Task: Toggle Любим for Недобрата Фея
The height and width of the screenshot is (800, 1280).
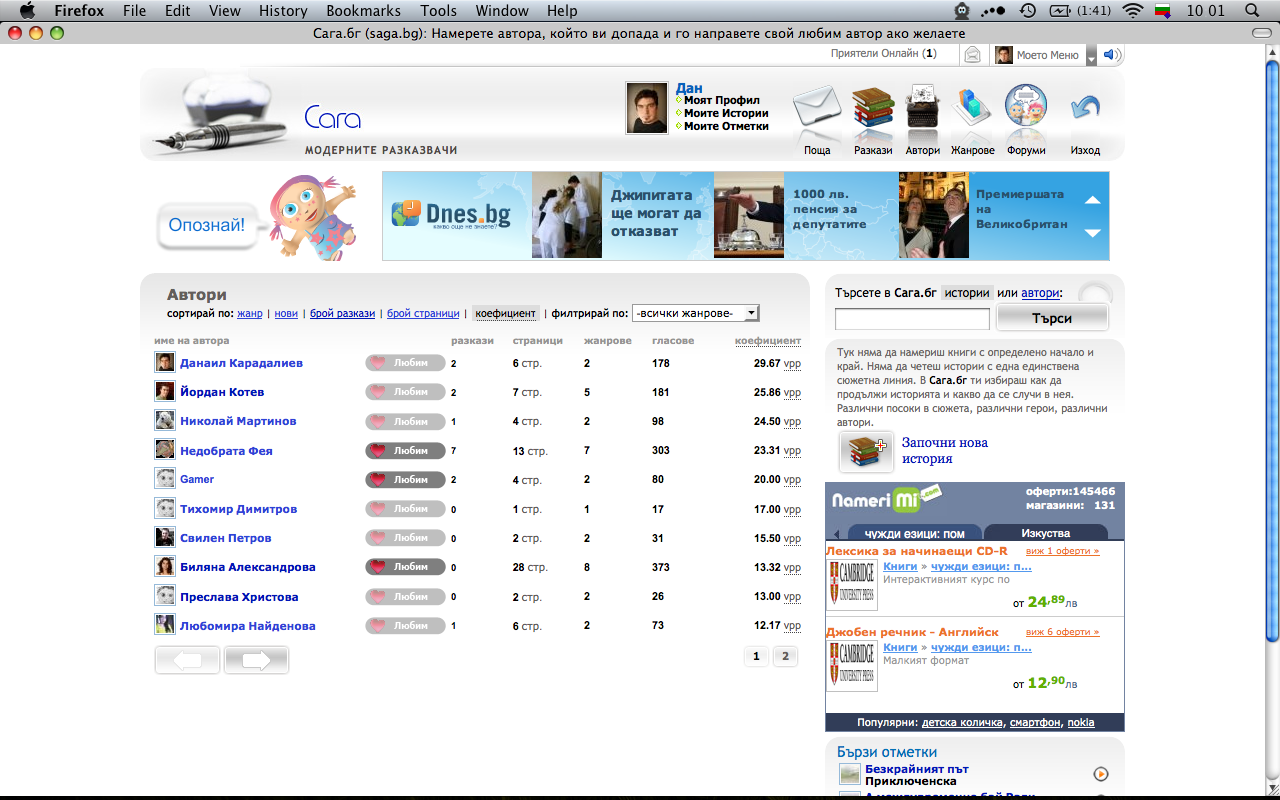Action: click(405, 451)
